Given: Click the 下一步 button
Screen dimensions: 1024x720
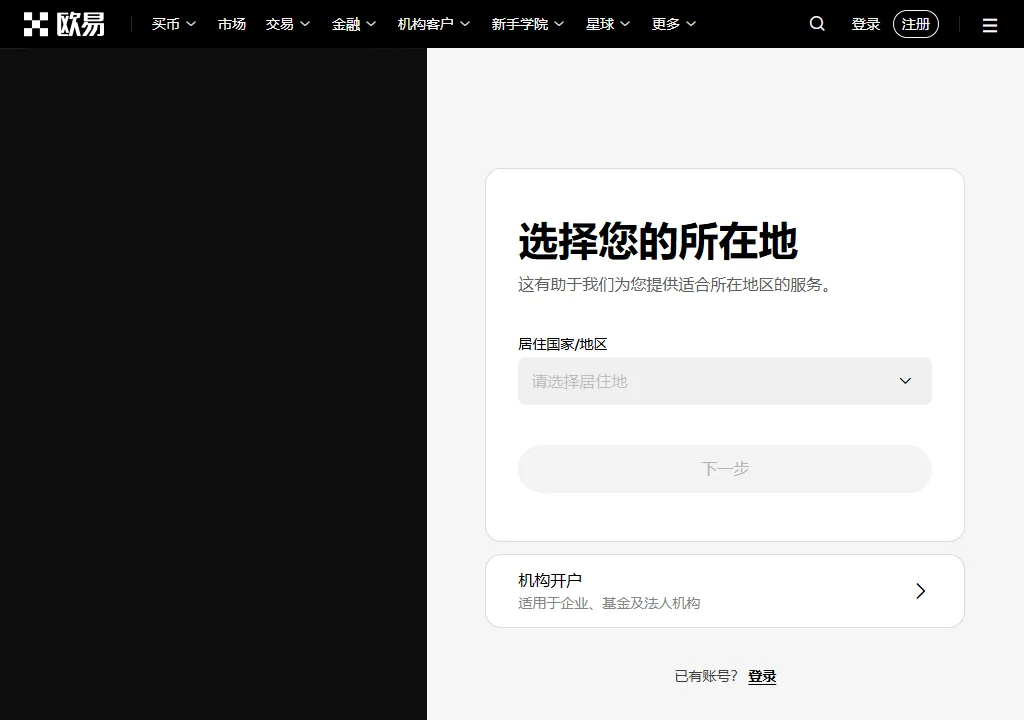Looking at the screenshot, I should tap(725, 468).
